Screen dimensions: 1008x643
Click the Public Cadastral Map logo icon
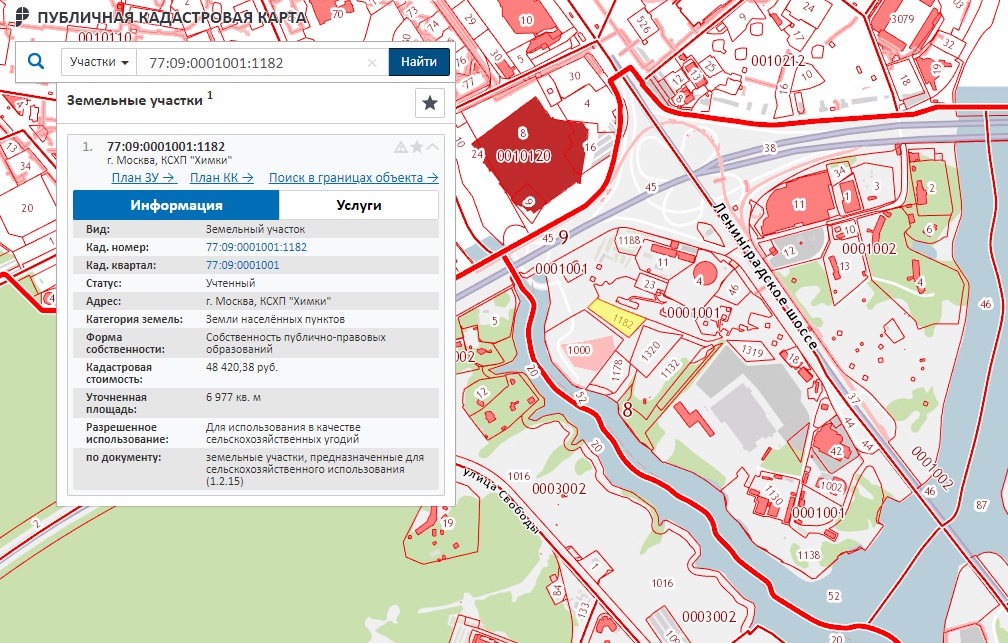tap(21, 16)
